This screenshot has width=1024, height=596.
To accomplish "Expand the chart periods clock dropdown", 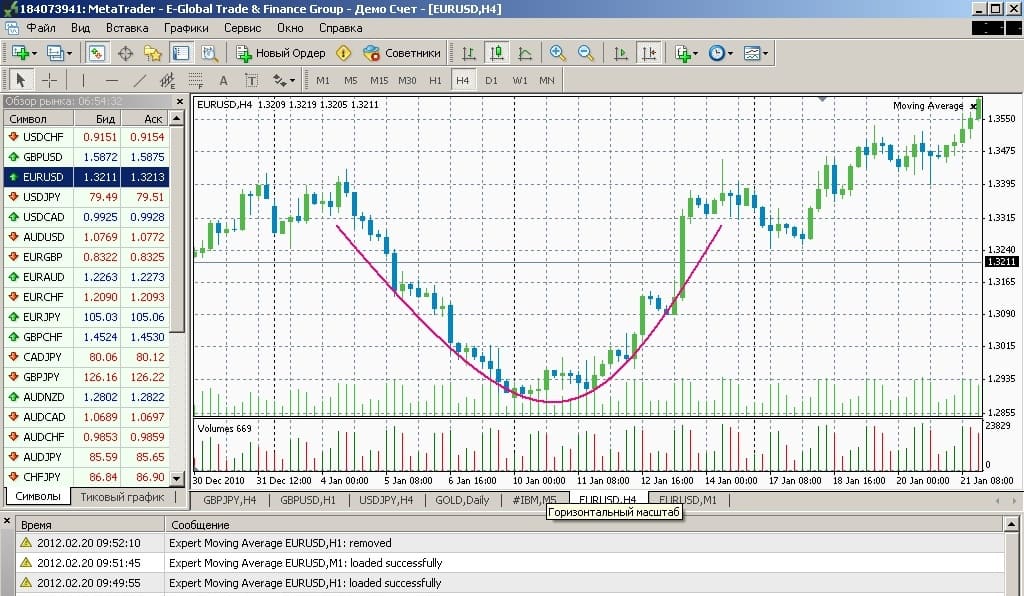I will (x=721, y=53).
